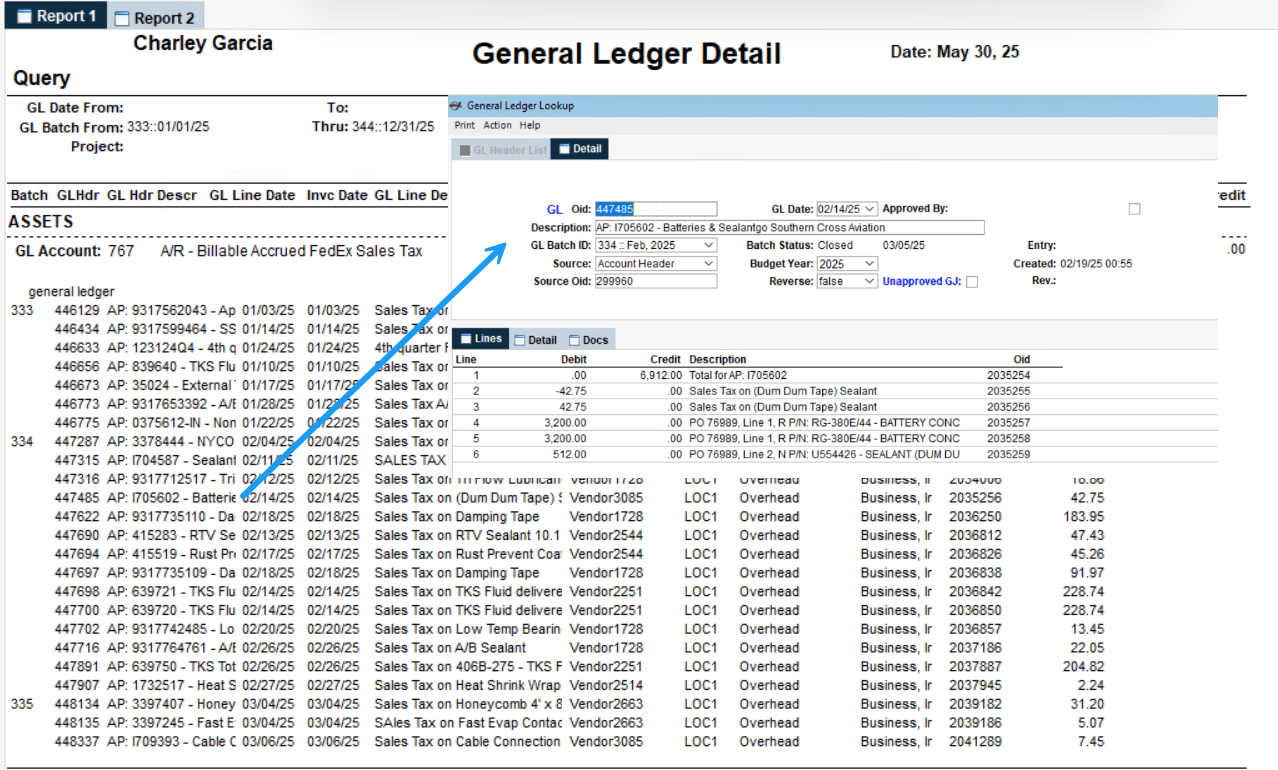Image resolution: width=1278 pixels, height=770 pixels.
Task: Check the Approved By checkbox
Action: click(1134, 208)
